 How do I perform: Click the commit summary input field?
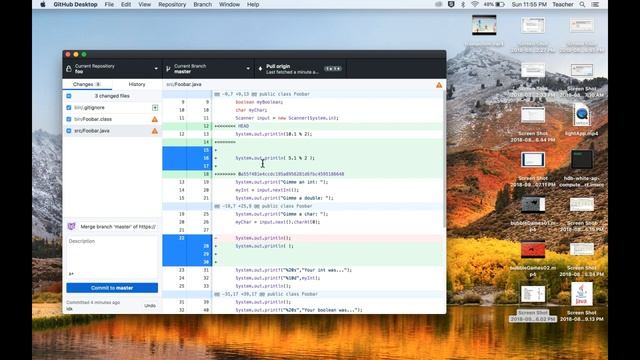(118, 227)
